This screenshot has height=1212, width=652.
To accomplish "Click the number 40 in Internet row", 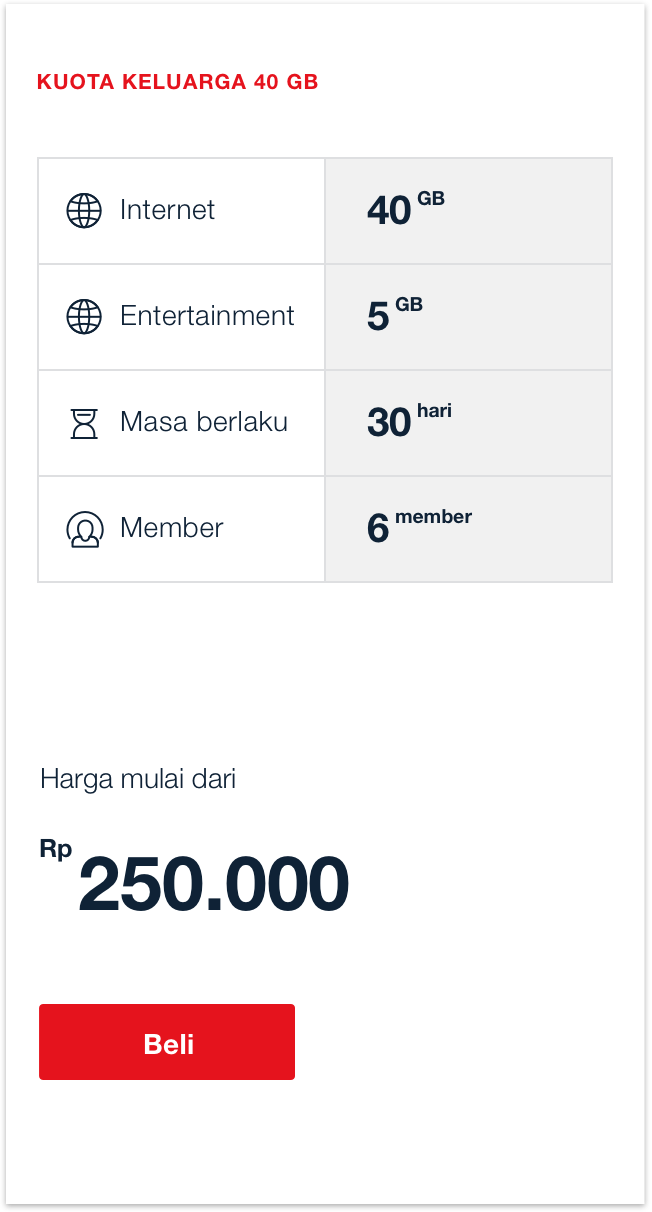I will pyautogui.click(x=389, y=211).
